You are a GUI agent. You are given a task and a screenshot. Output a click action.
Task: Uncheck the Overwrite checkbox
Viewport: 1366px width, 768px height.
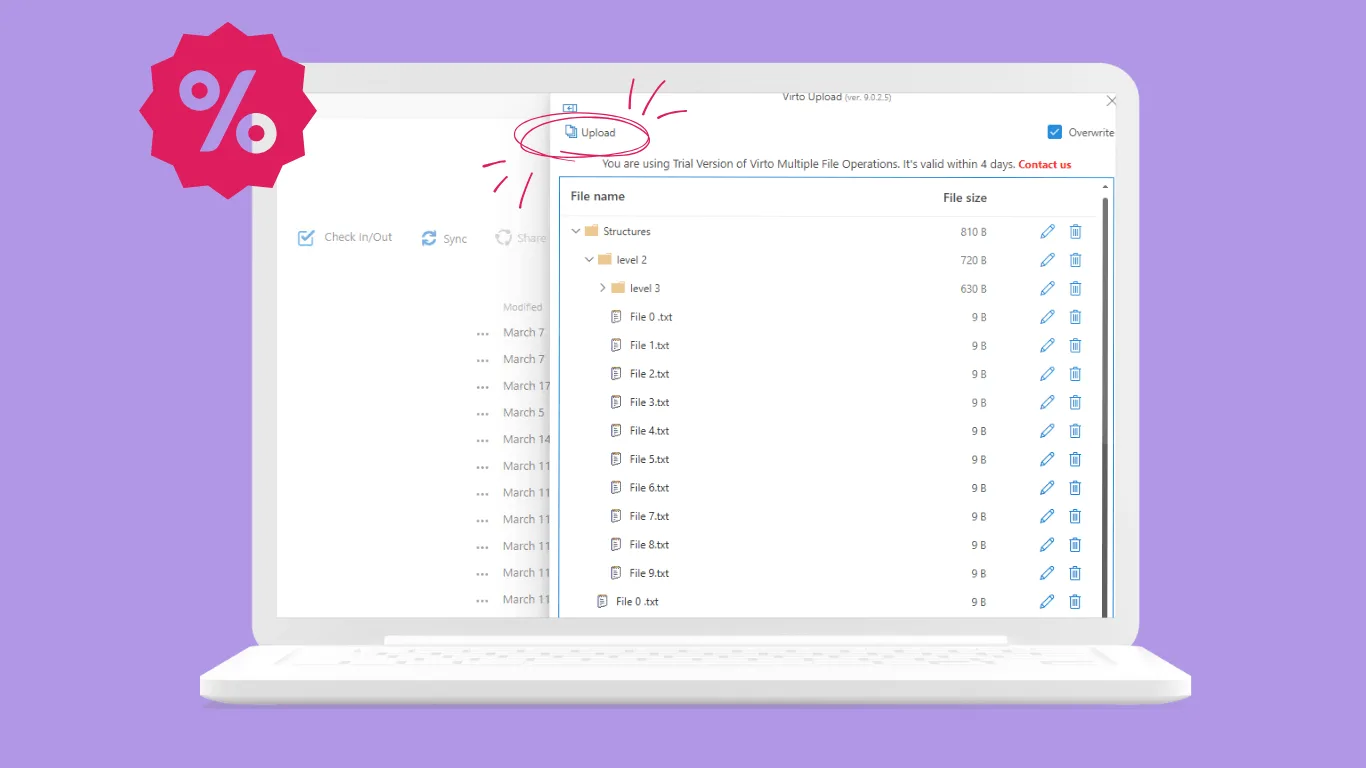click(x=1054, y=131)
